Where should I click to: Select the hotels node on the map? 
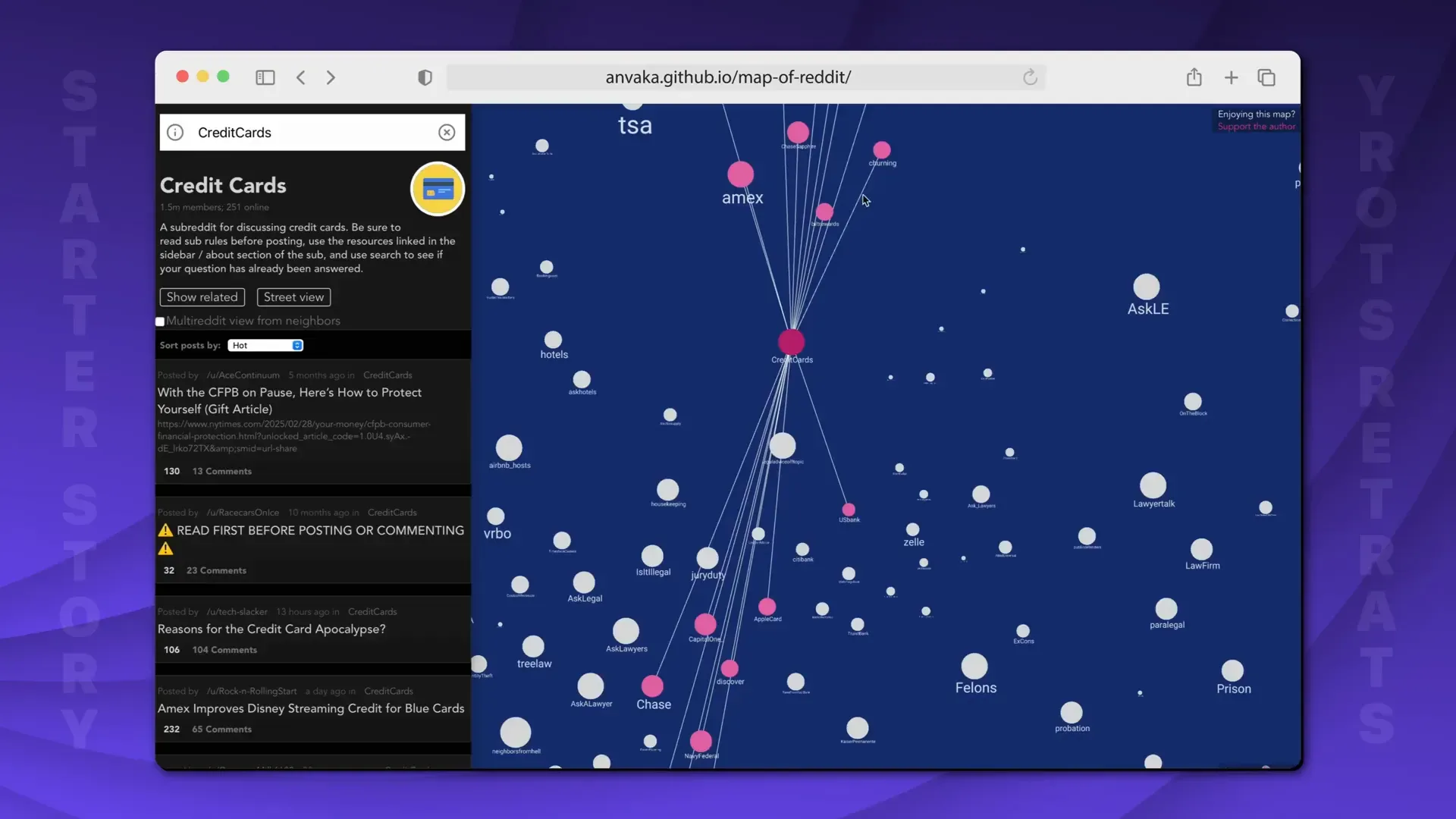click(x=554, y=340)
